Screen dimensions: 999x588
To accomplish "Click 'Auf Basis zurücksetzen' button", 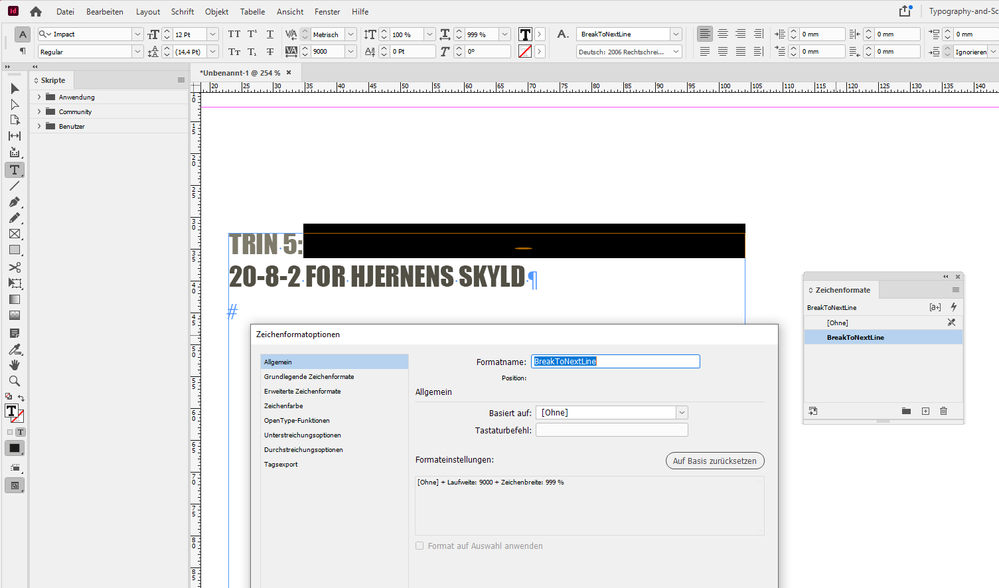I will (x=715, y=461).
